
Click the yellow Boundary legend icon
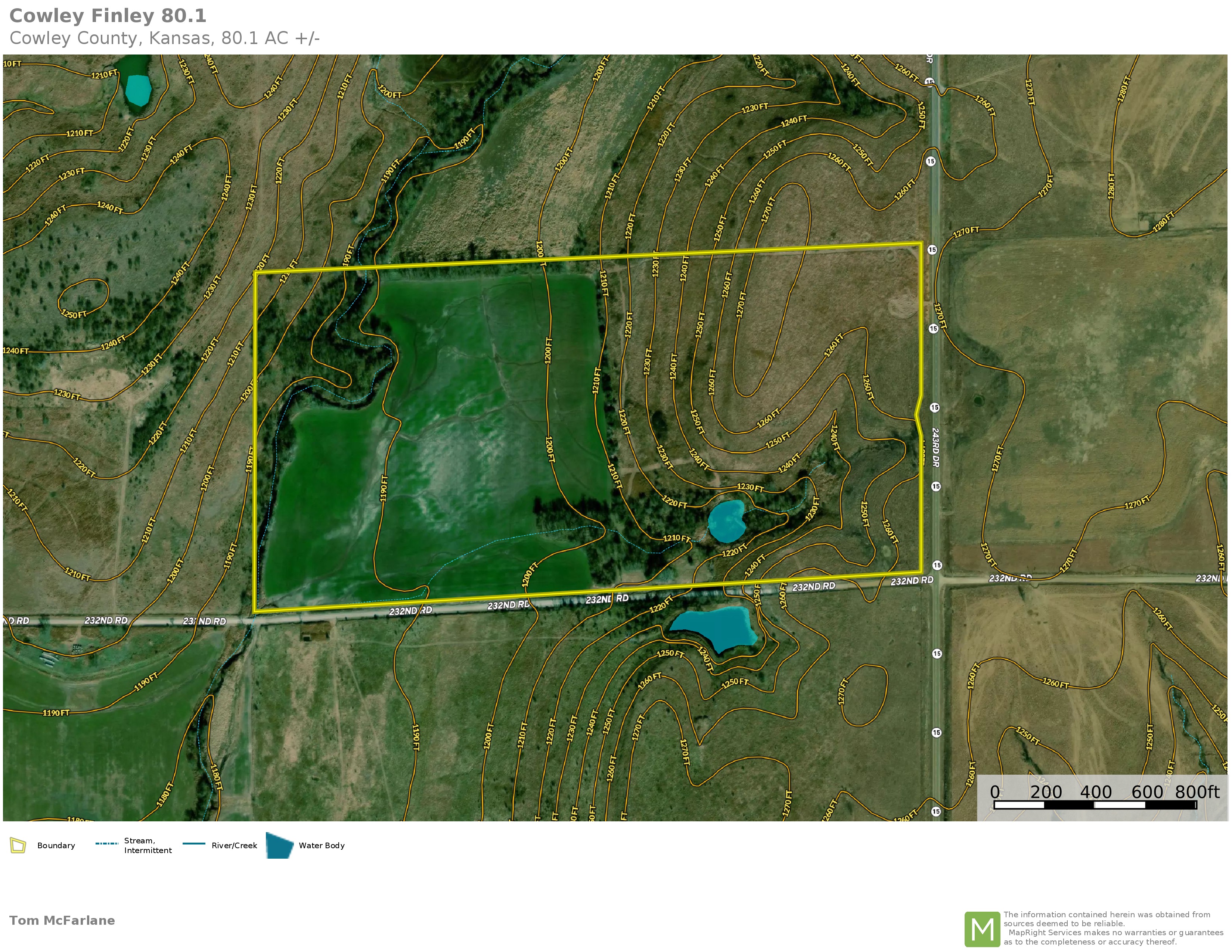(x=18, y=845)
